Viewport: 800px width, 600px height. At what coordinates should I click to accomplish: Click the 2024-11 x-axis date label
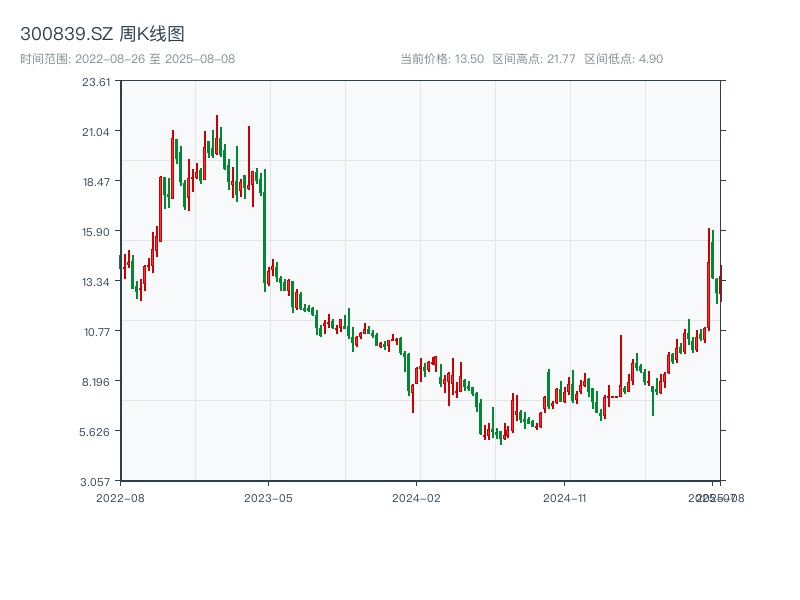[565, 497]
